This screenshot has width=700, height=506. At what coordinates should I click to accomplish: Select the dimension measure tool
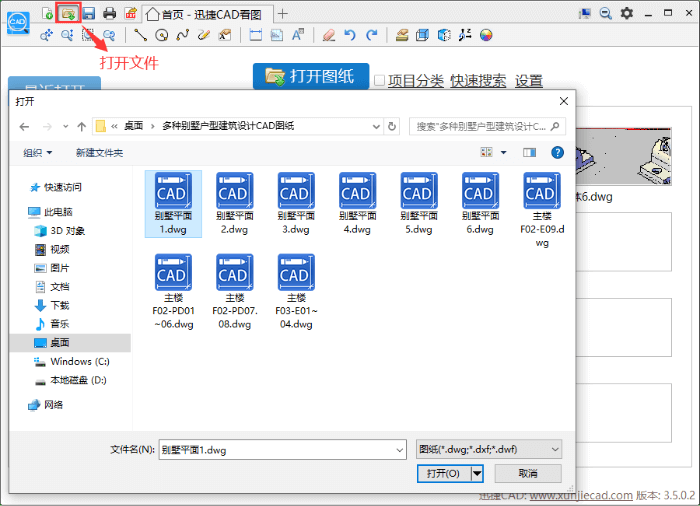click(x=255, y=35)
